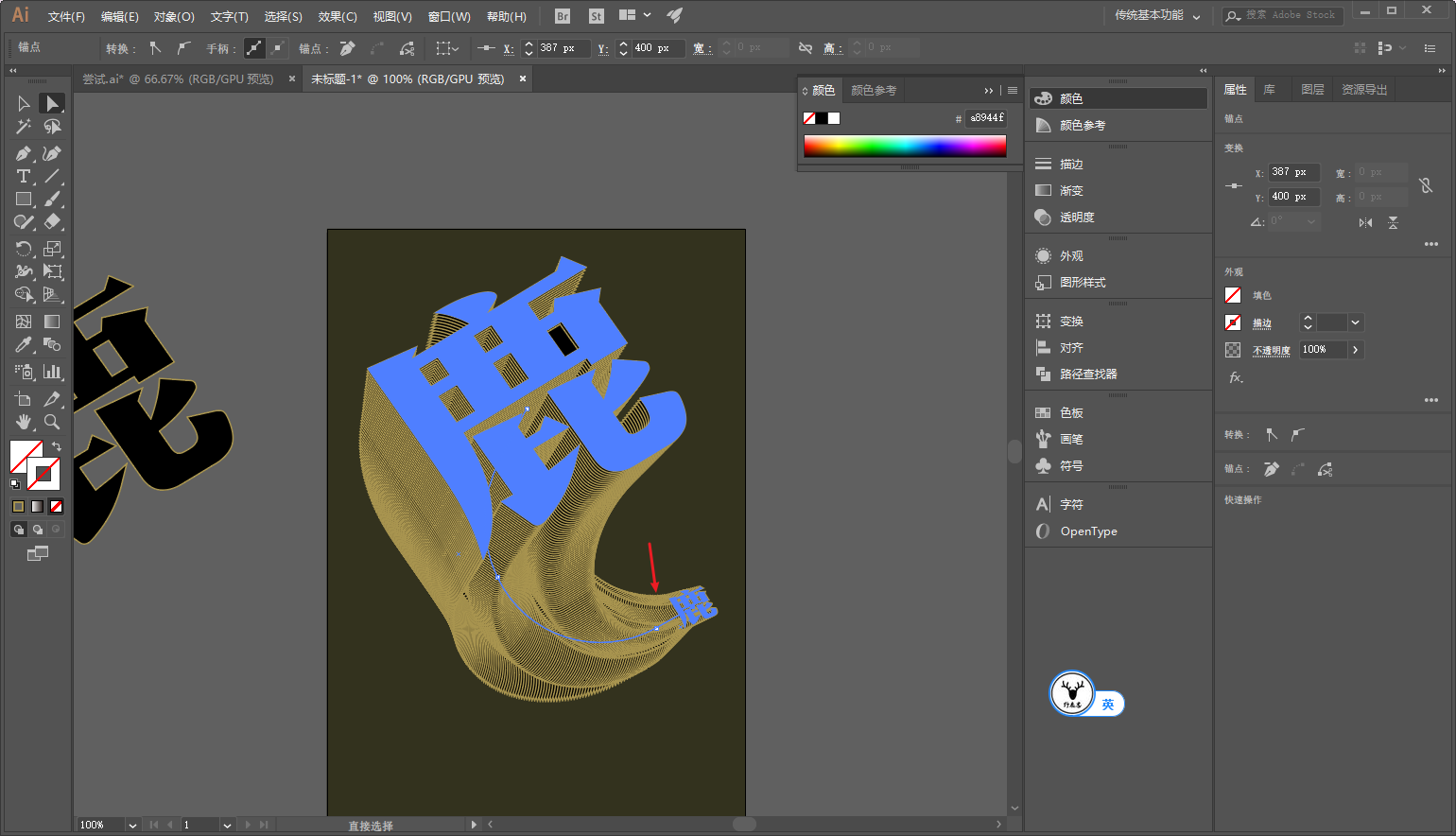Select the Line Segment tool
The image size is (1456, 836).
pyautogui.click(x=52, y=176)
